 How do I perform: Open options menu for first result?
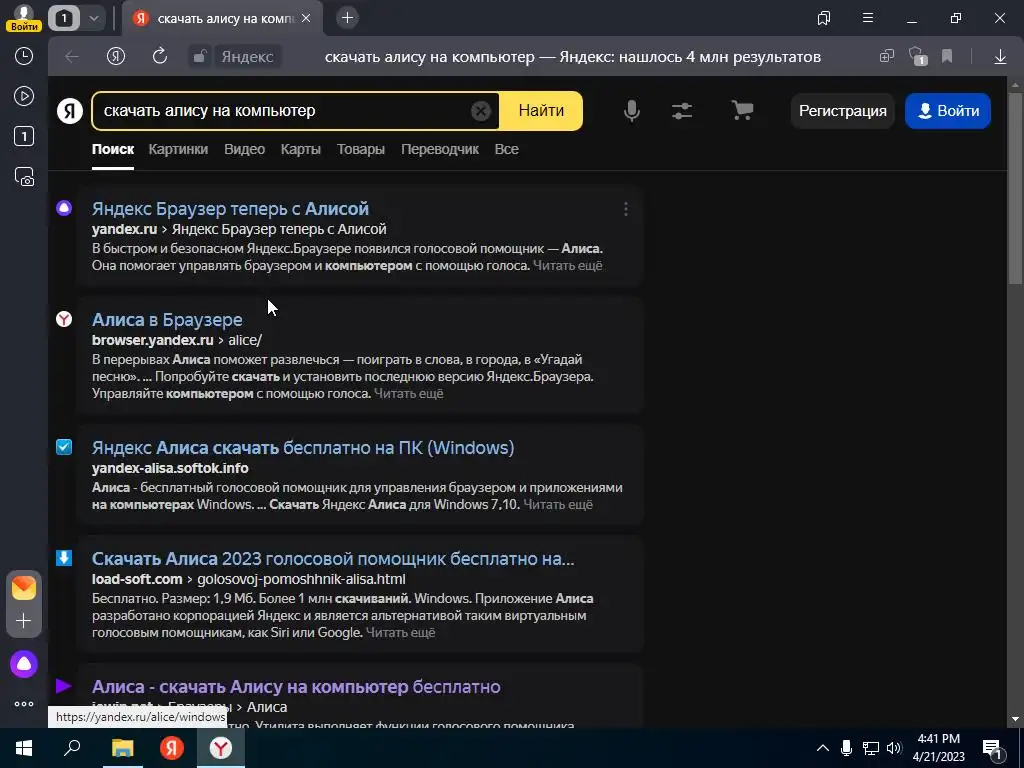[626, 209]
